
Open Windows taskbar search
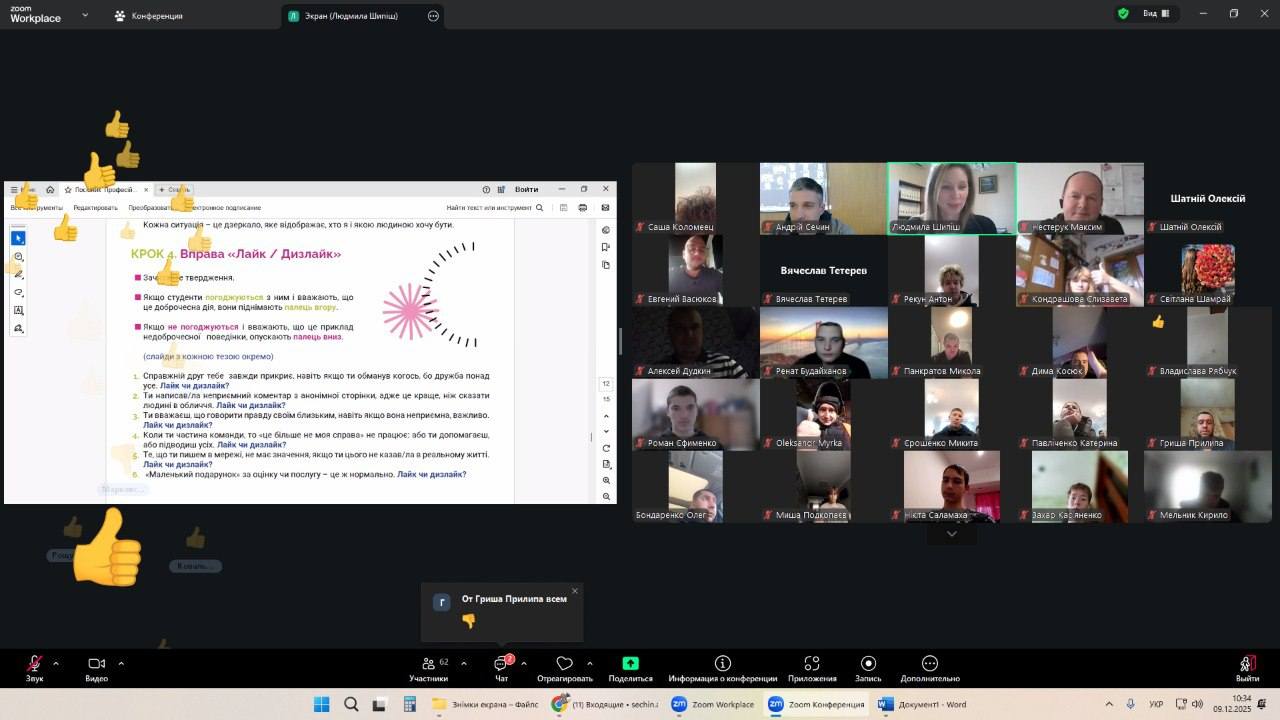pos(351,704)
